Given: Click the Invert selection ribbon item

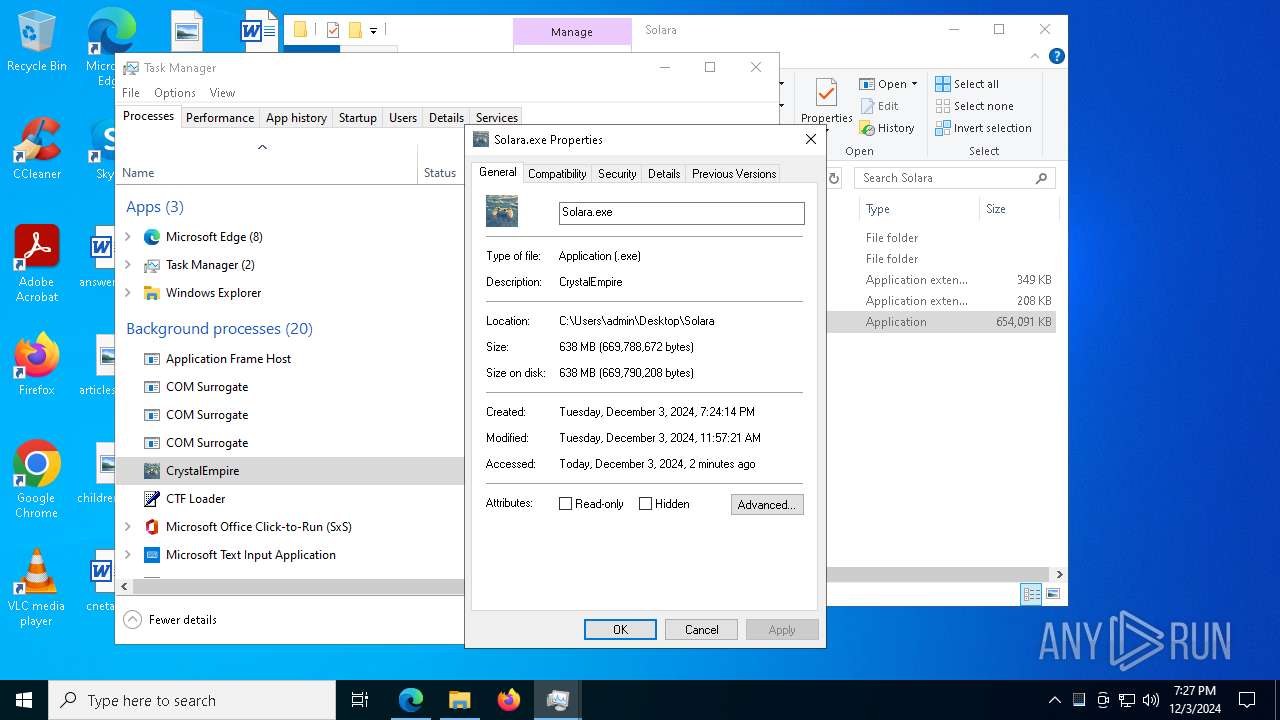Looking at the screenshot, I should (983, 128).
